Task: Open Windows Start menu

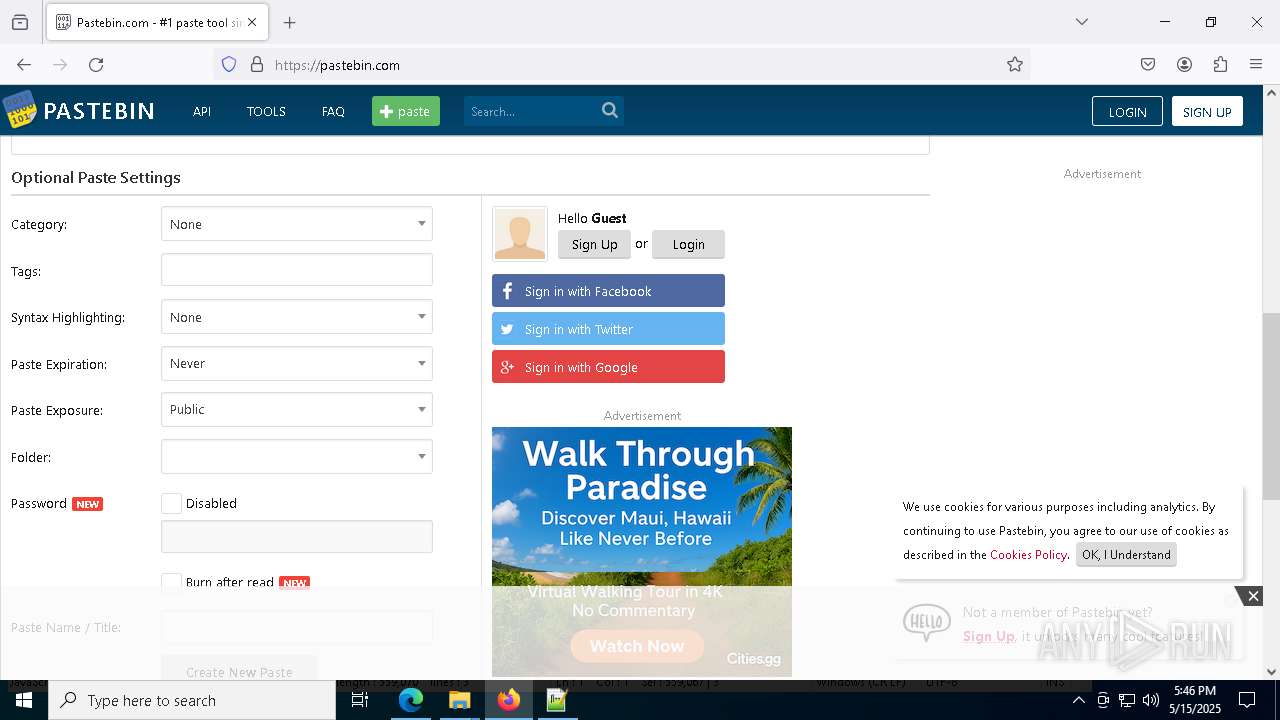Action: pos(24,700)
